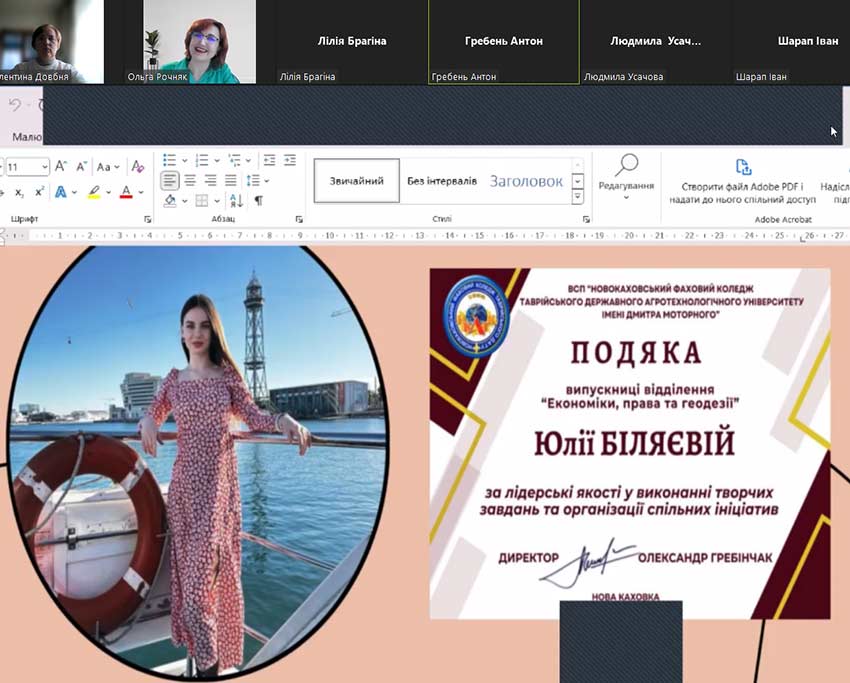Open the Абзац dialog launcher
The height and width of the screenshot is (683, 850).
299,219
